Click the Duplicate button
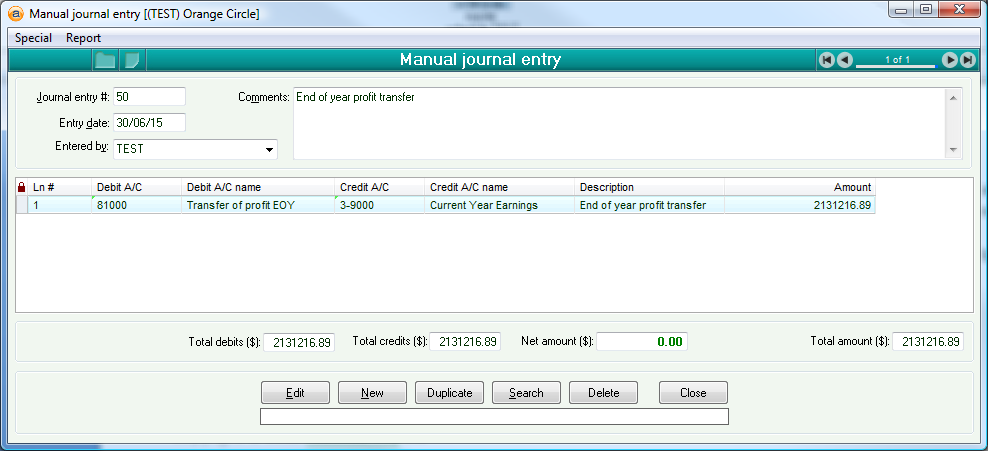The height and width of the screenshot is (451, 988). 449,393
